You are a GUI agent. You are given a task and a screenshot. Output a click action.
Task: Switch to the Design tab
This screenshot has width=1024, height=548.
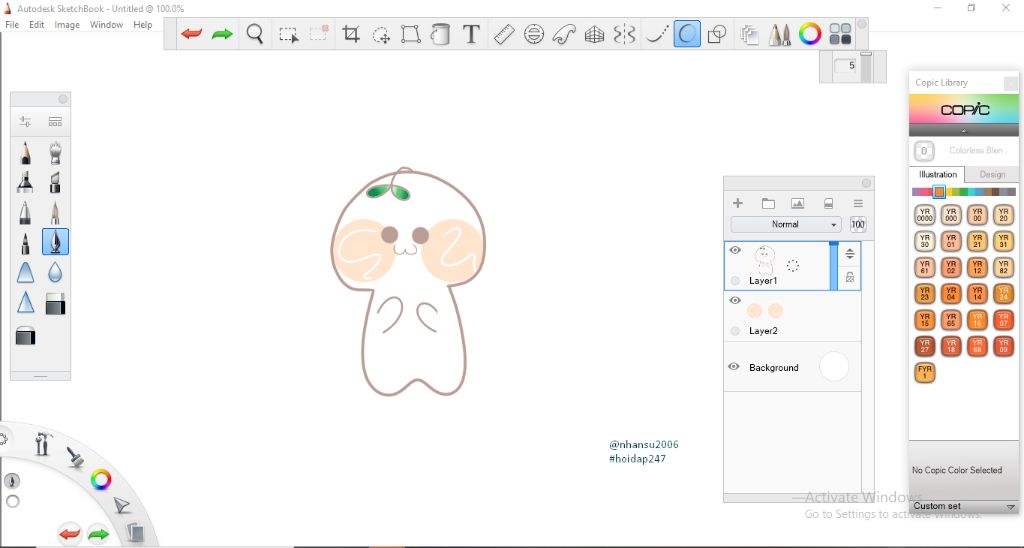991,174
